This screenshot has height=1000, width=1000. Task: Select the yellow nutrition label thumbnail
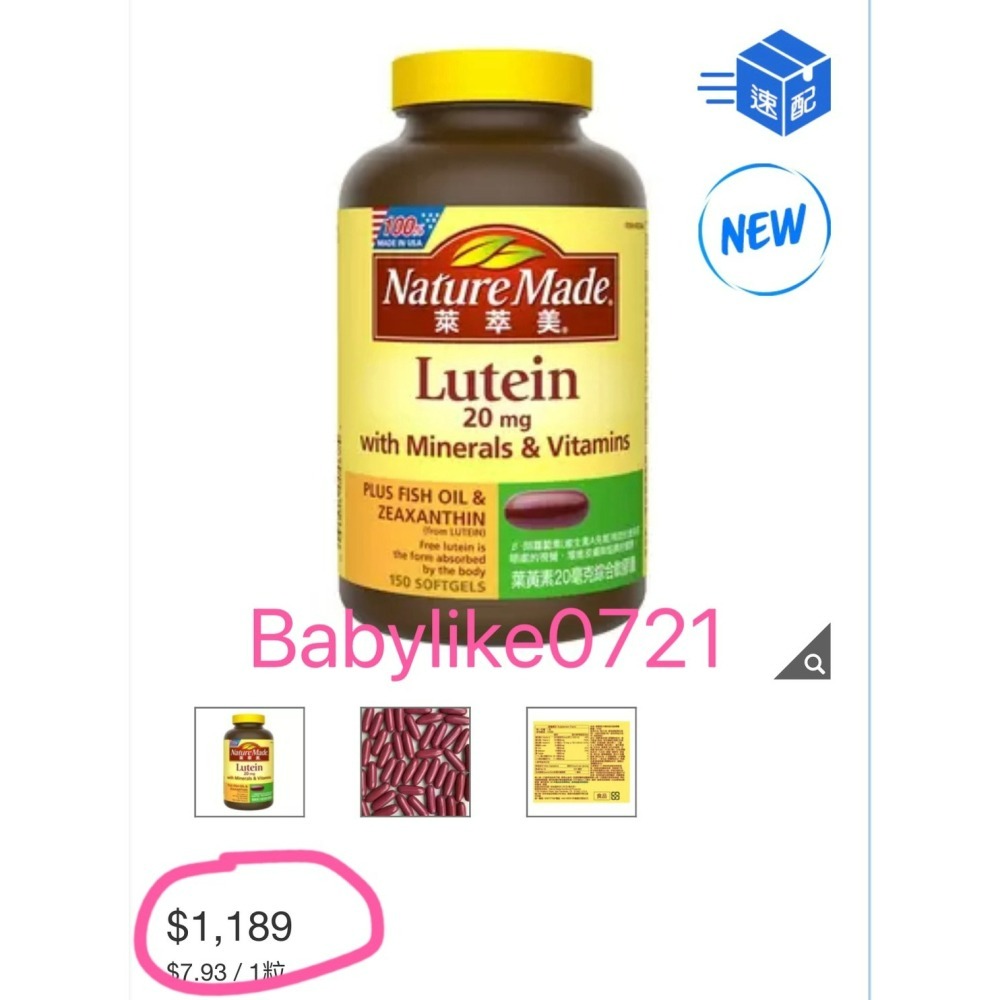pos(581,762)
